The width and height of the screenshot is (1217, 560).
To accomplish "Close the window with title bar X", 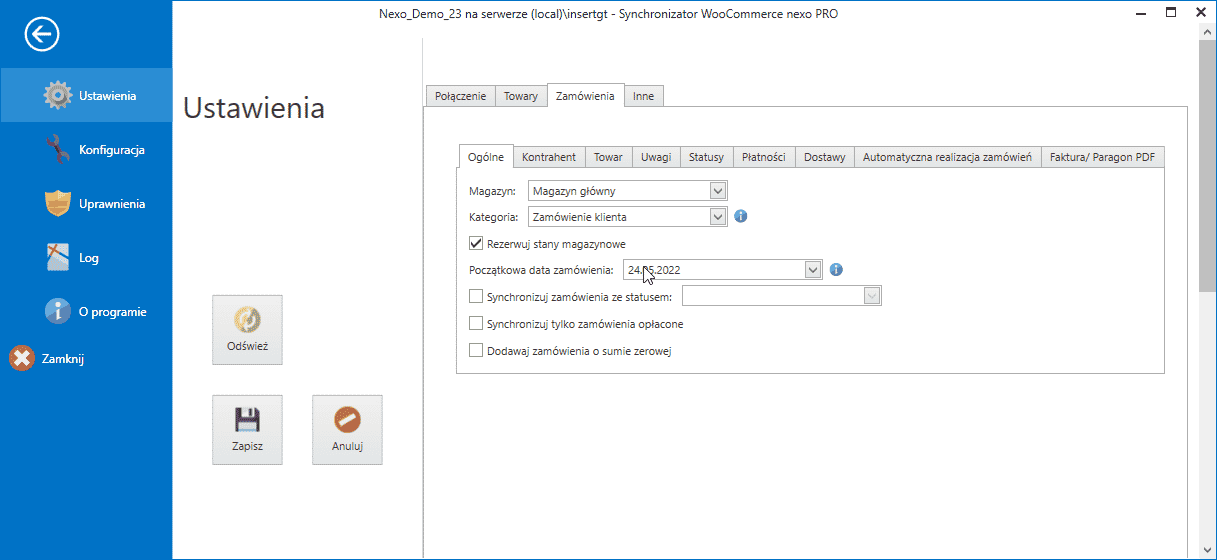I will point(1201,13).
